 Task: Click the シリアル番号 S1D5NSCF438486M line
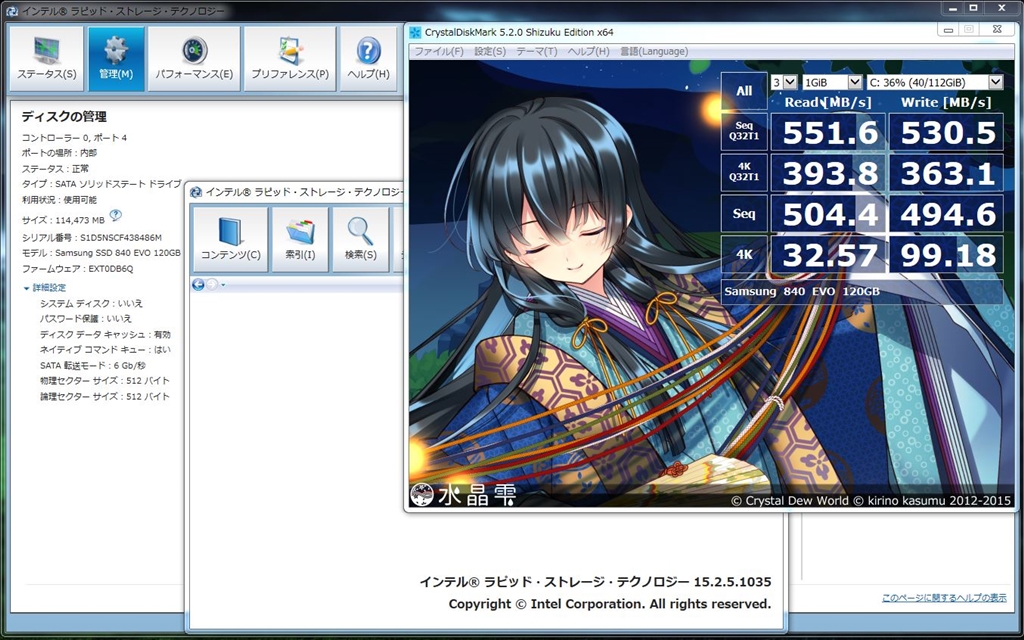[x=91, y=237]
